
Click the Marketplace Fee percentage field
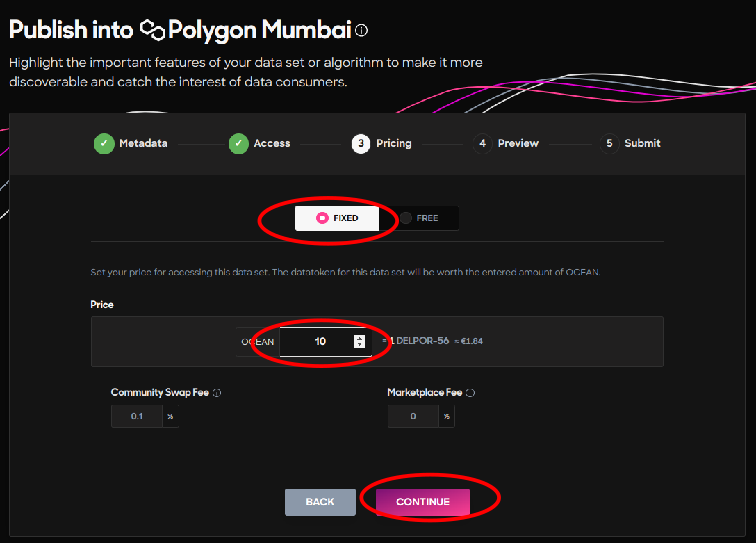pyautogui.click(x=413, y=416)
